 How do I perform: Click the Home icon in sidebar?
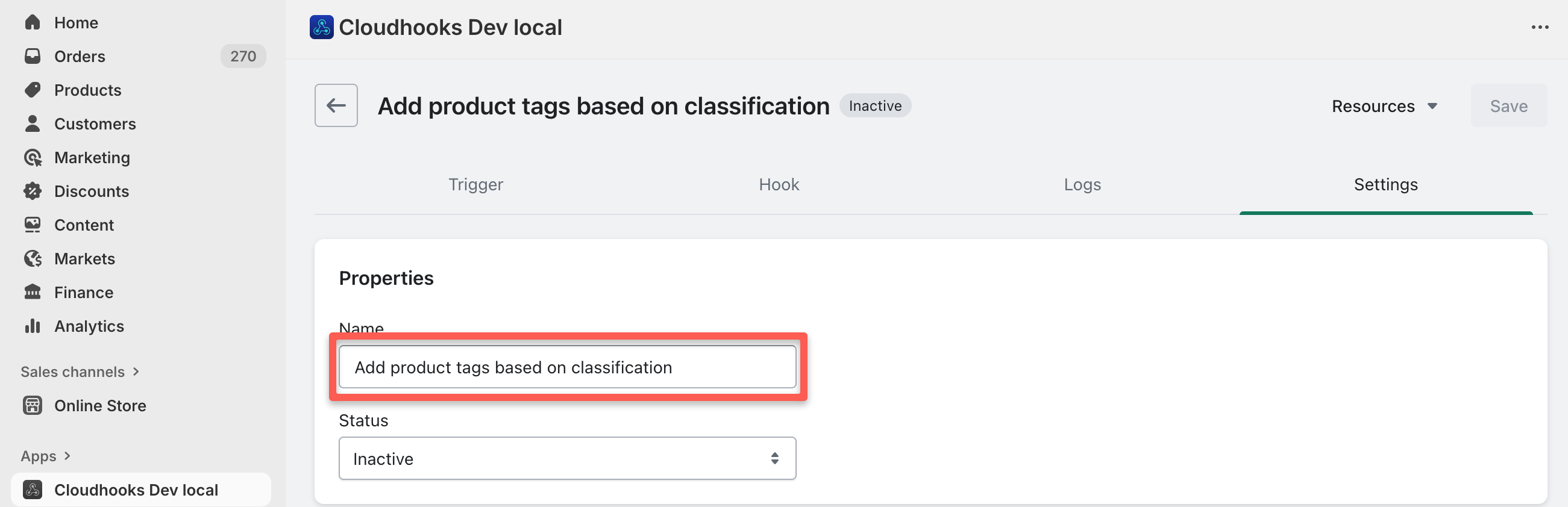33,22
